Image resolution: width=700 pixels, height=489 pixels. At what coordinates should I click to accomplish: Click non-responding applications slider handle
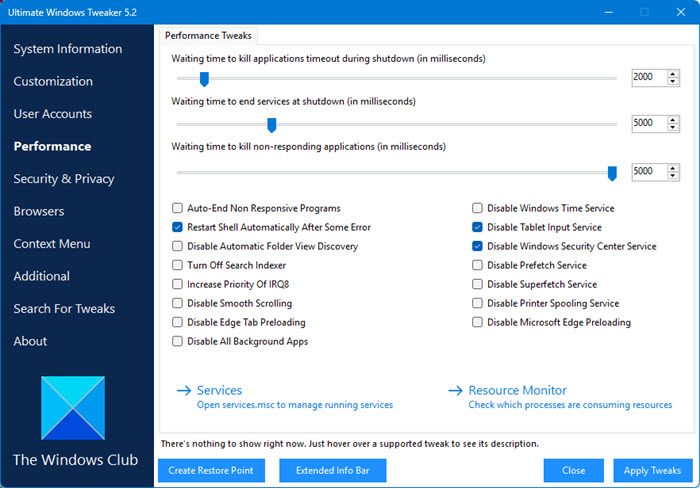click(x=612, y=173)
